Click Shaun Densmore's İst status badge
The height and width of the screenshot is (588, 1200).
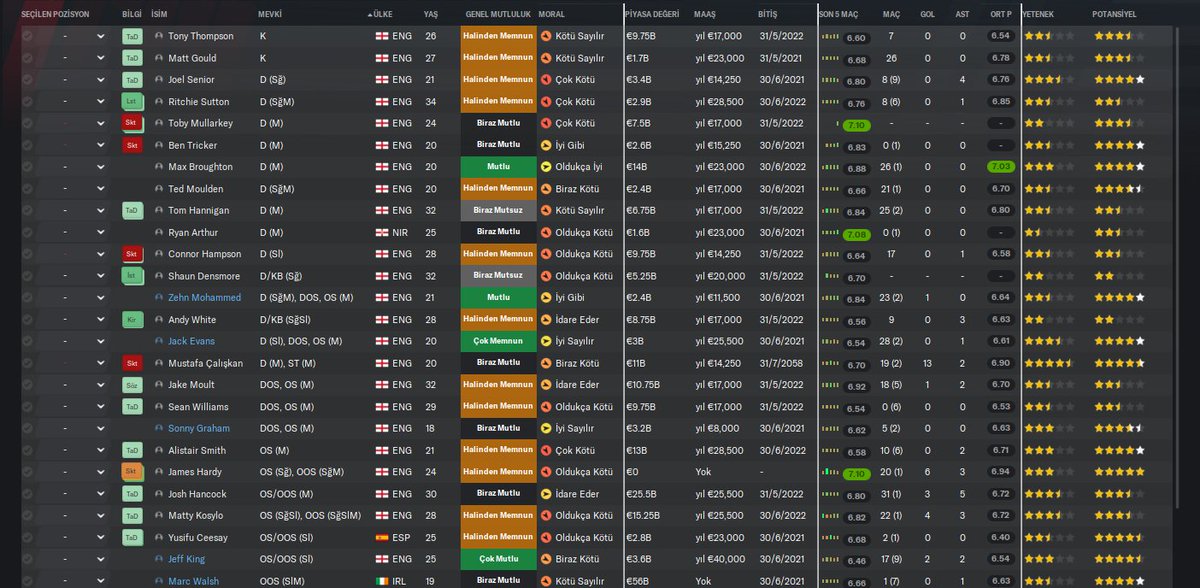coord(133,276)
